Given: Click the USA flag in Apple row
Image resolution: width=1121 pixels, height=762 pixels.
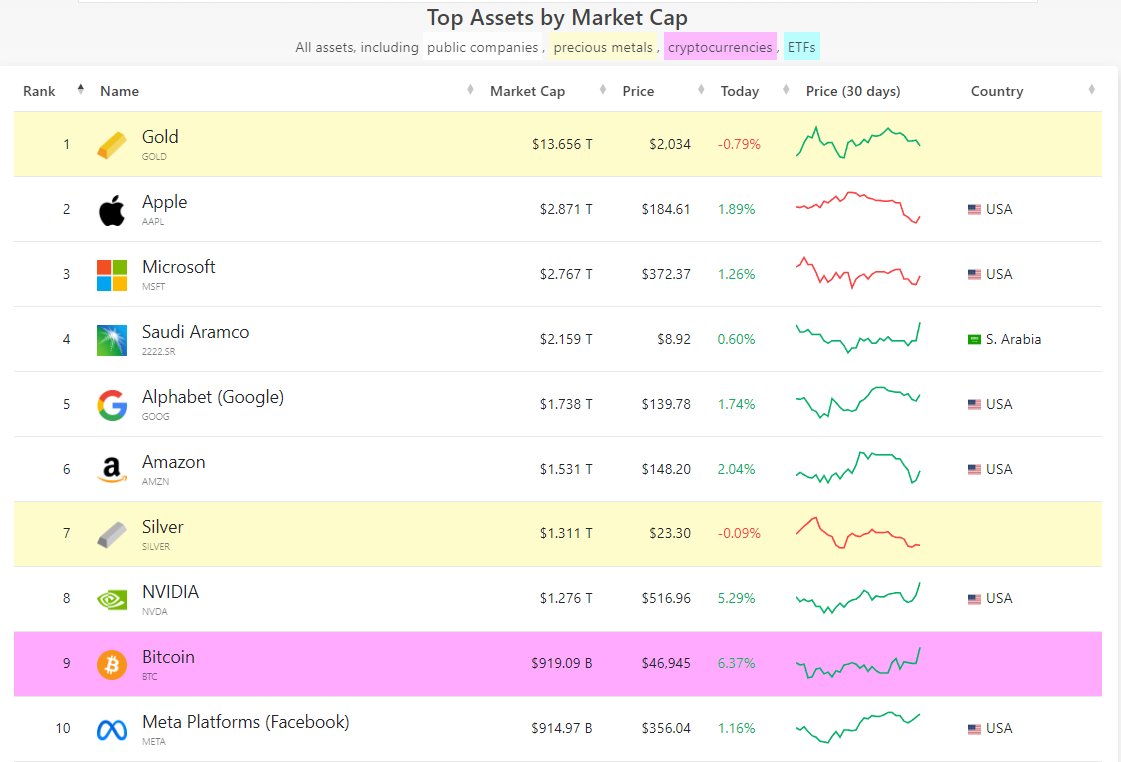Looking at the screenshot, I should 974,209.
